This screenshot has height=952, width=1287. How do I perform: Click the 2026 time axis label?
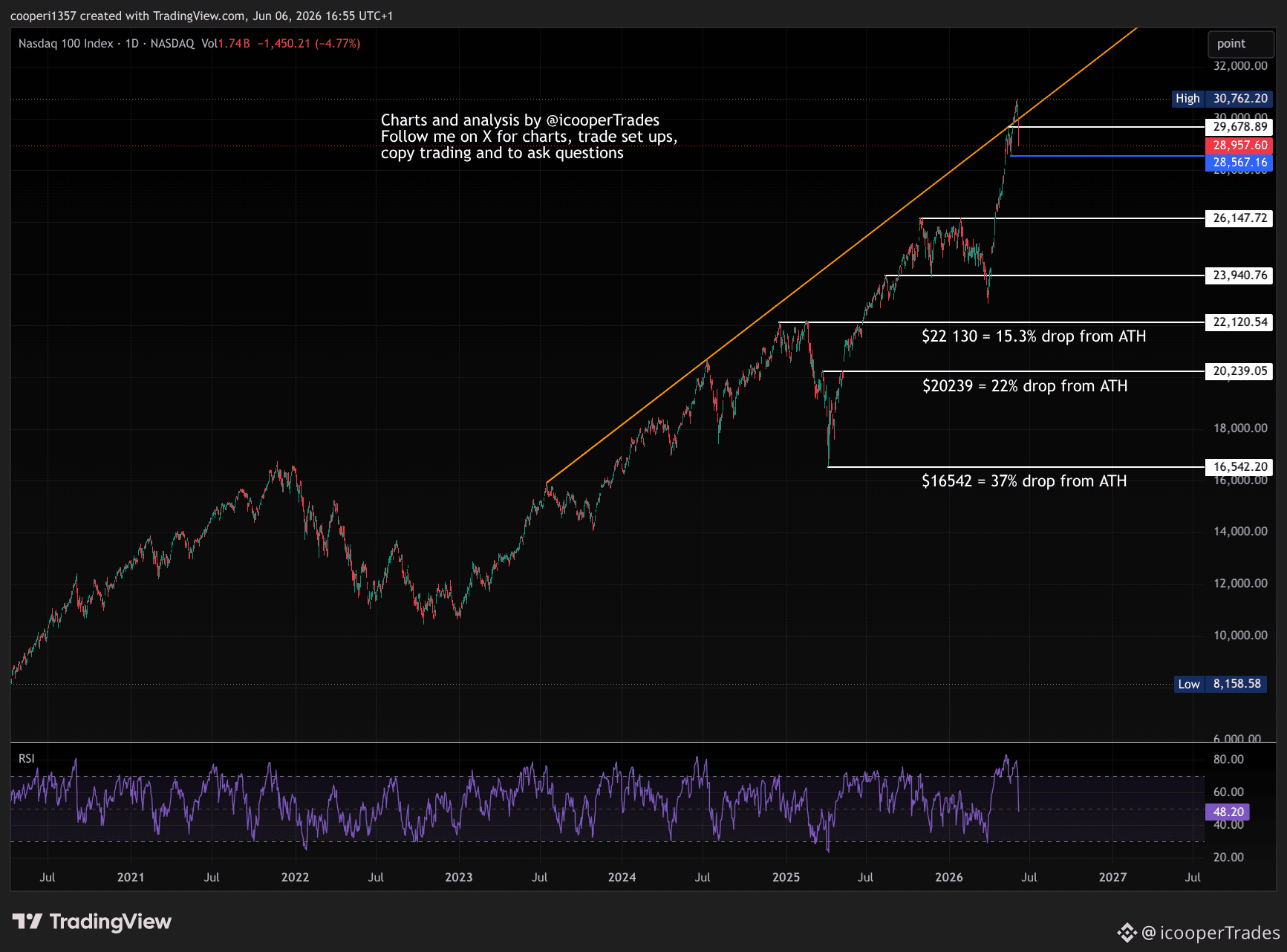[949, 877]
